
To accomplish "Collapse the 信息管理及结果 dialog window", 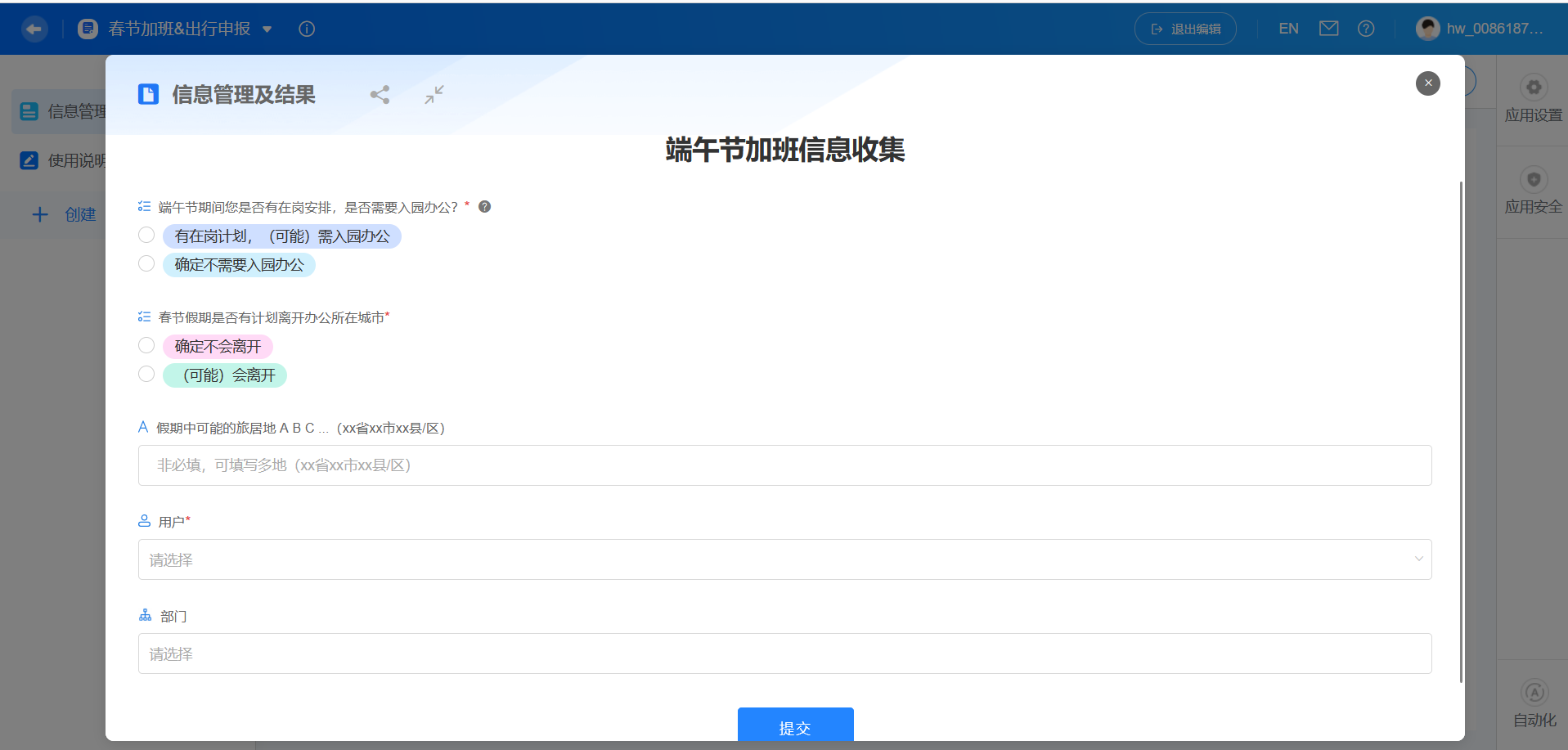I will click(x=434, y=94).
